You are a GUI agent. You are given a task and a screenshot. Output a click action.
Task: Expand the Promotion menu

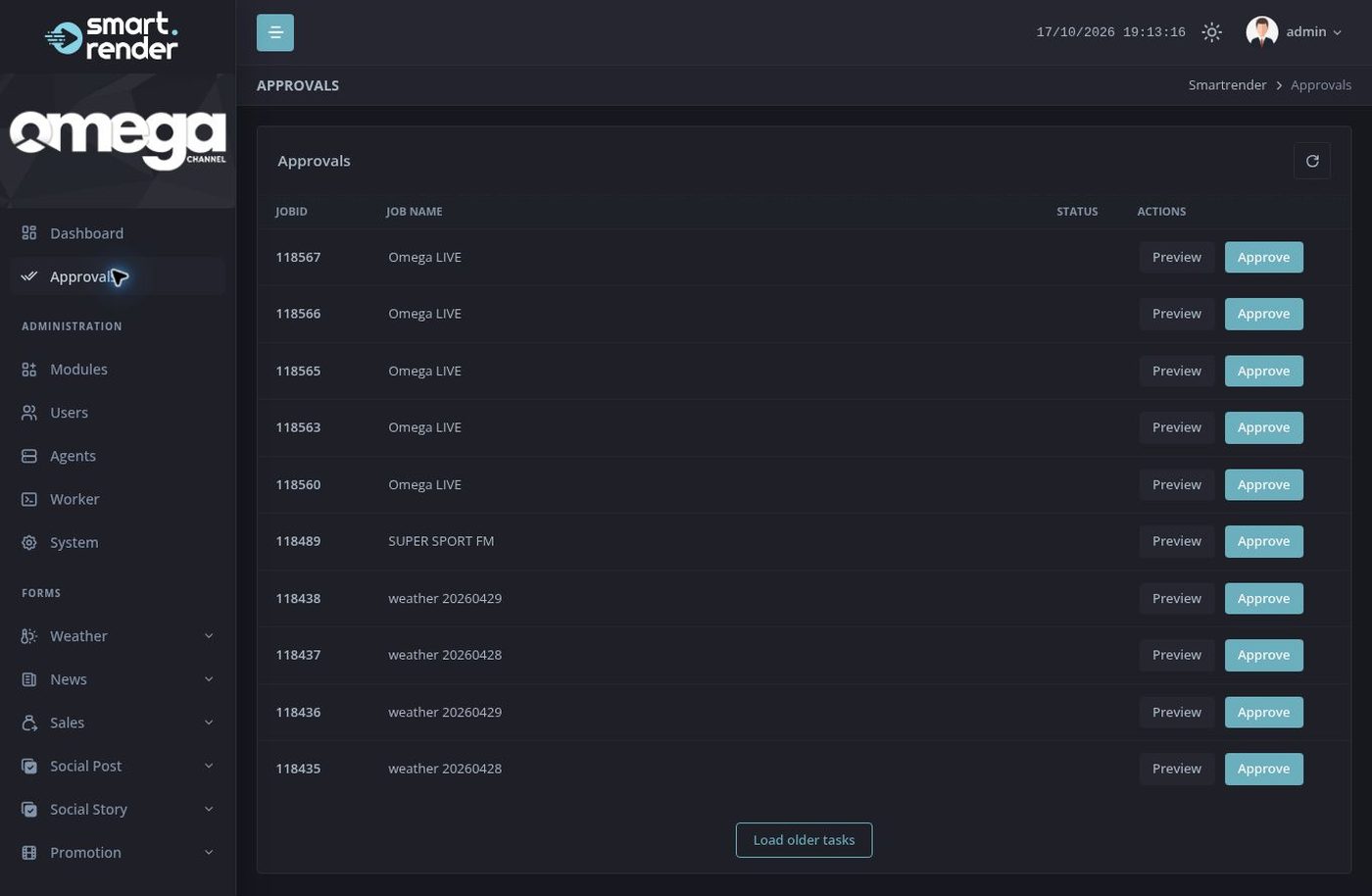[118, 852]
